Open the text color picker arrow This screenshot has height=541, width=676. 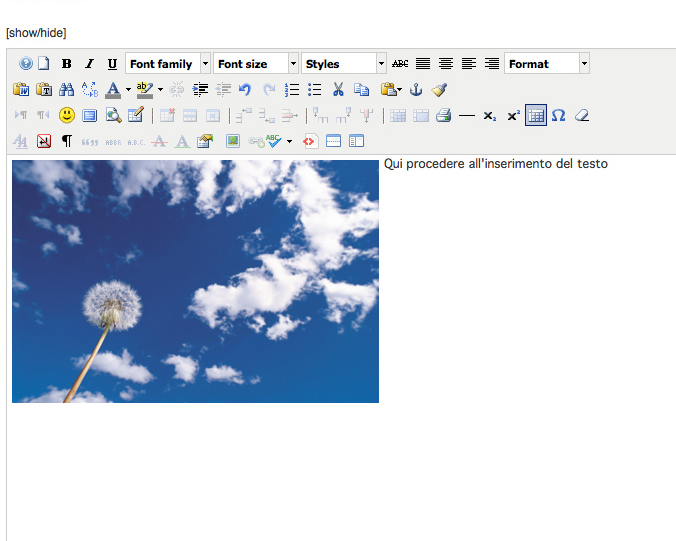tap(128, 90)
